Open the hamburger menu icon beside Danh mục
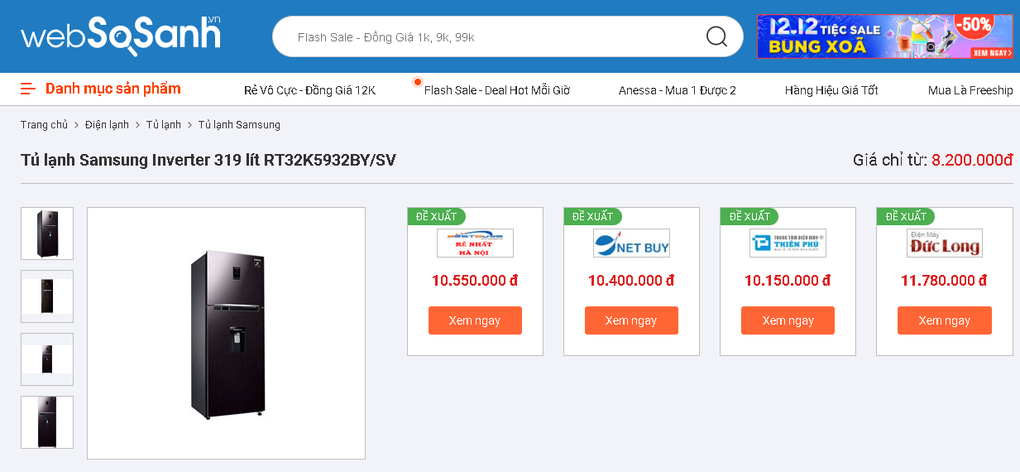 point(28,89)
